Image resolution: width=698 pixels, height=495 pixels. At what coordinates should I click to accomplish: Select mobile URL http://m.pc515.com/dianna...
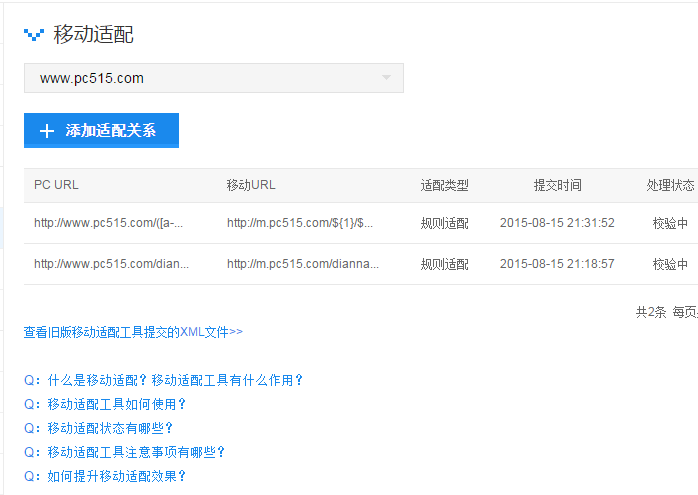[303, 264]
